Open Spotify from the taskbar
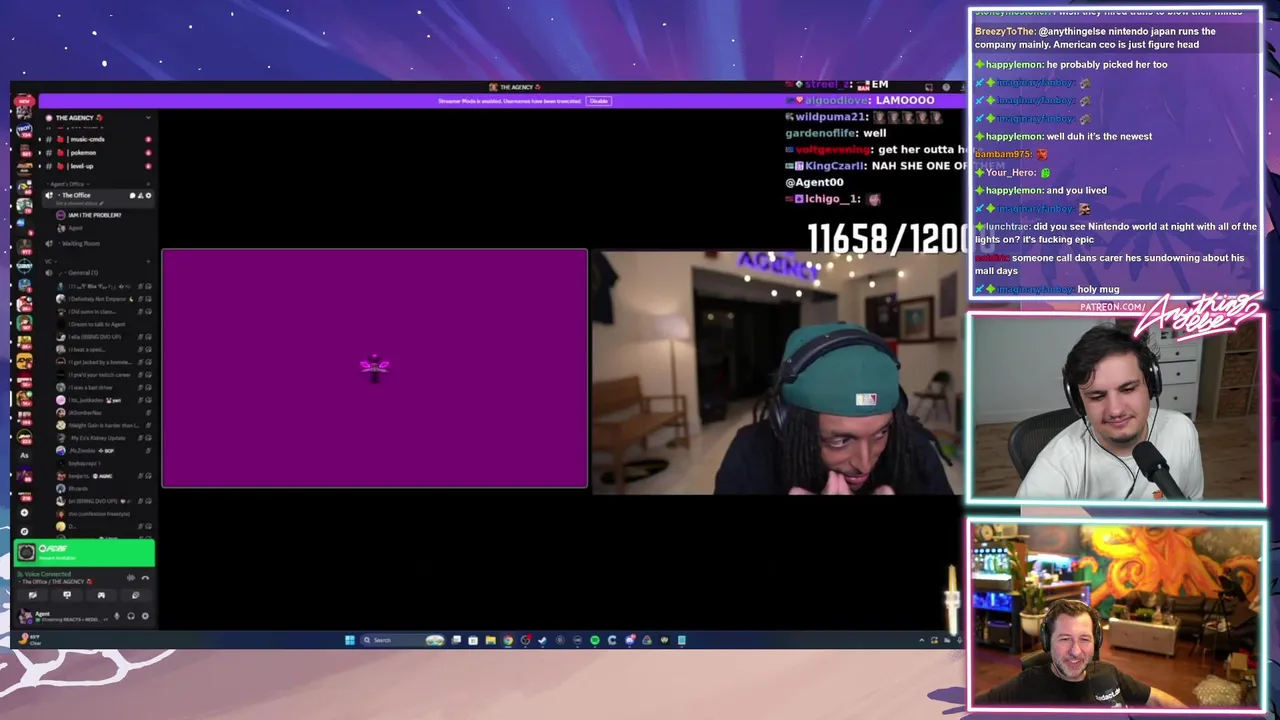The image size is (1280, 720). [x=594, y=640]
